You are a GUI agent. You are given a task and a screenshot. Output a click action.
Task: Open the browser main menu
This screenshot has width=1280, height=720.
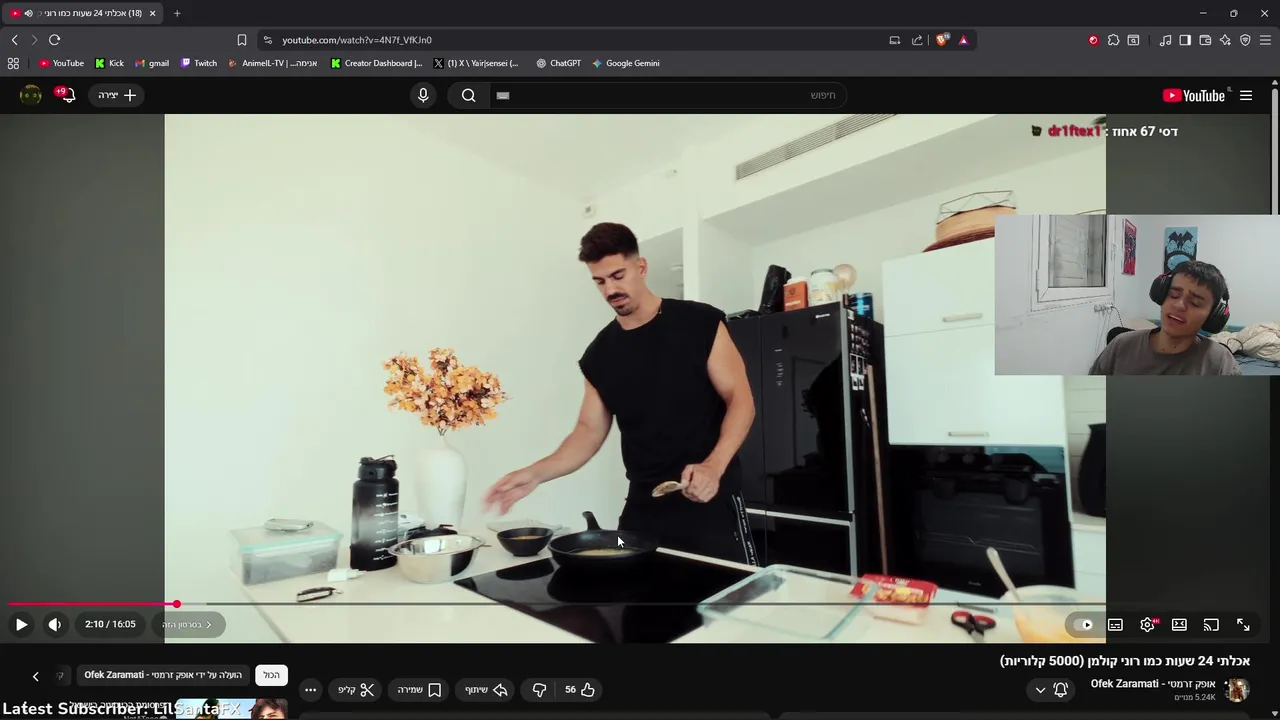point(1265,40)
